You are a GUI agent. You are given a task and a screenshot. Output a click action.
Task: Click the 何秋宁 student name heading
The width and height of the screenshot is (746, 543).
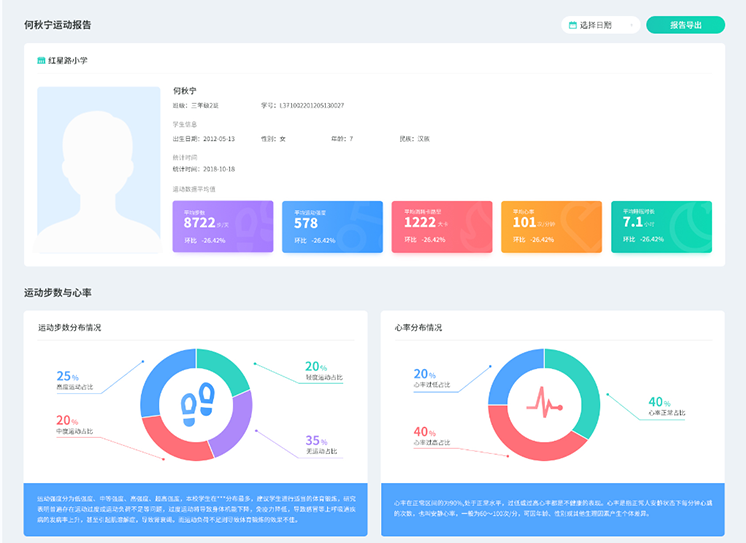pos(185,91)
